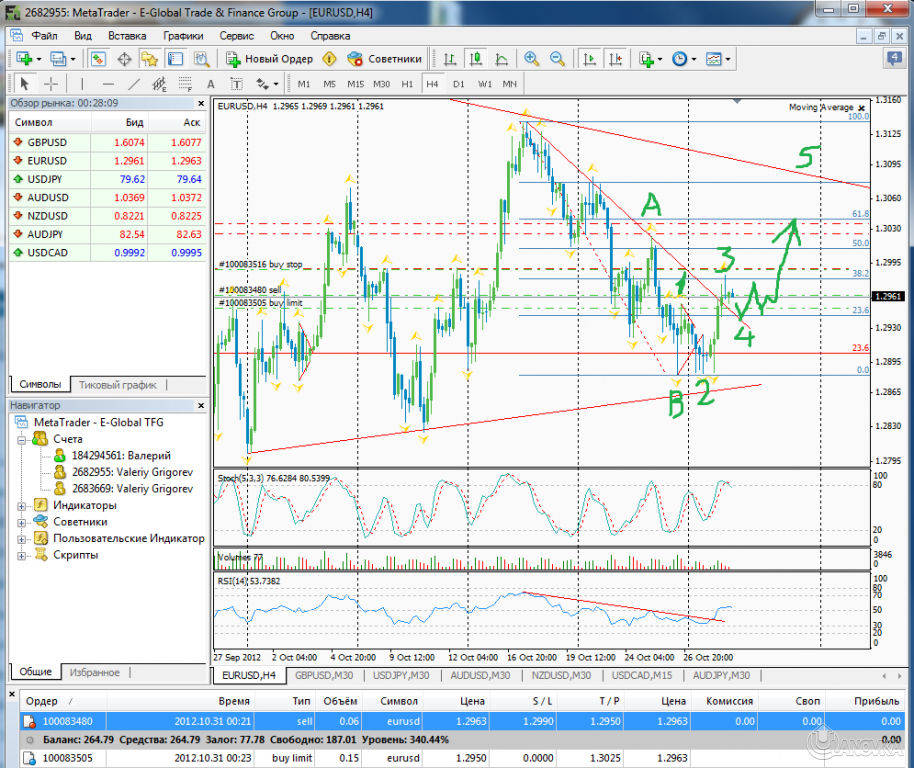Select the Crosshair tool
Screen dimensions: 914x768
pos(51,84)
